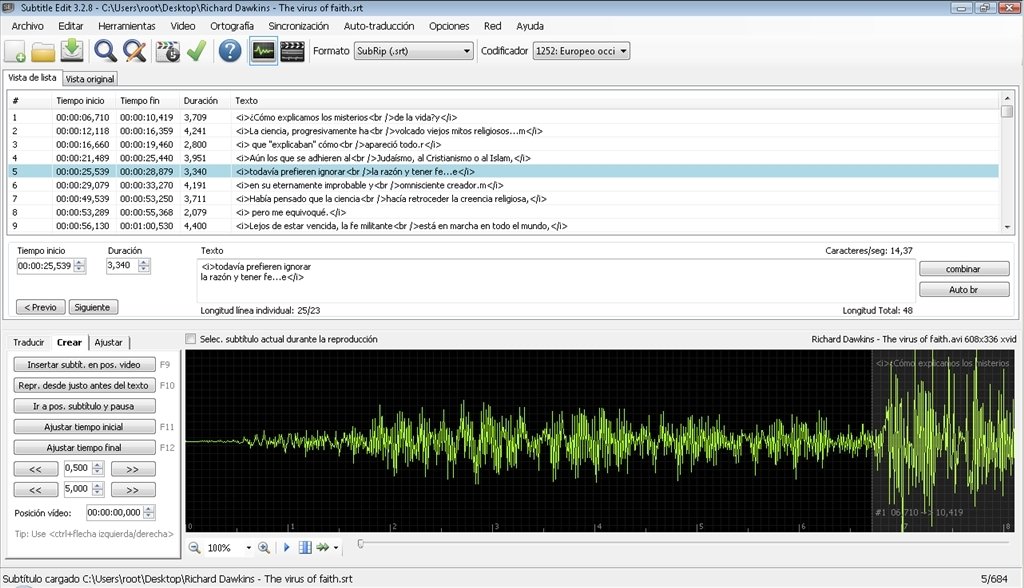This screenshot has height=588, width=1024.
Task: Select subtitle row 1 ¿Cómo explicamos
Action: click(x=503, y=118)
